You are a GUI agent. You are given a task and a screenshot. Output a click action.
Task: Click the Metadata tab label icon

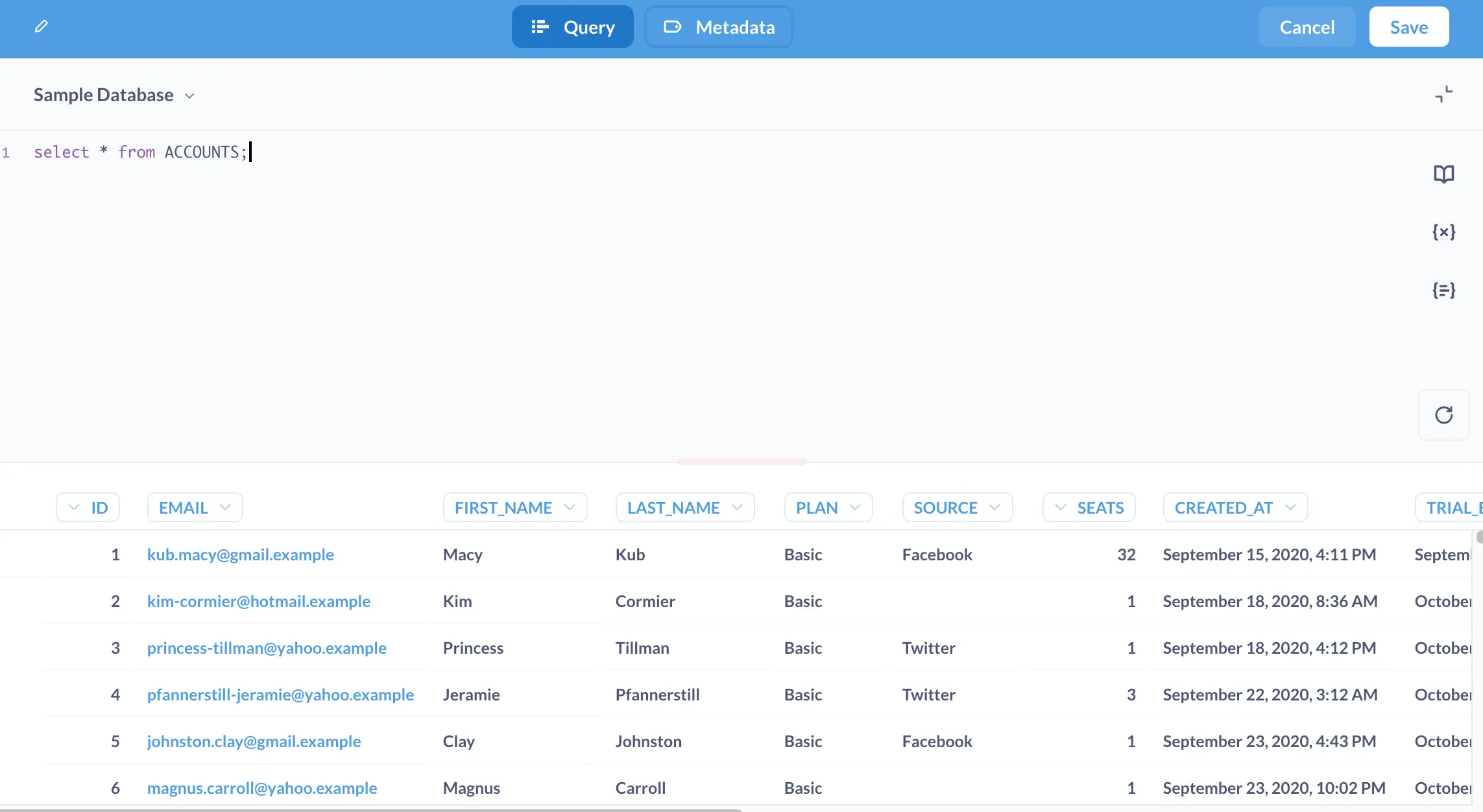pos(672,27)
